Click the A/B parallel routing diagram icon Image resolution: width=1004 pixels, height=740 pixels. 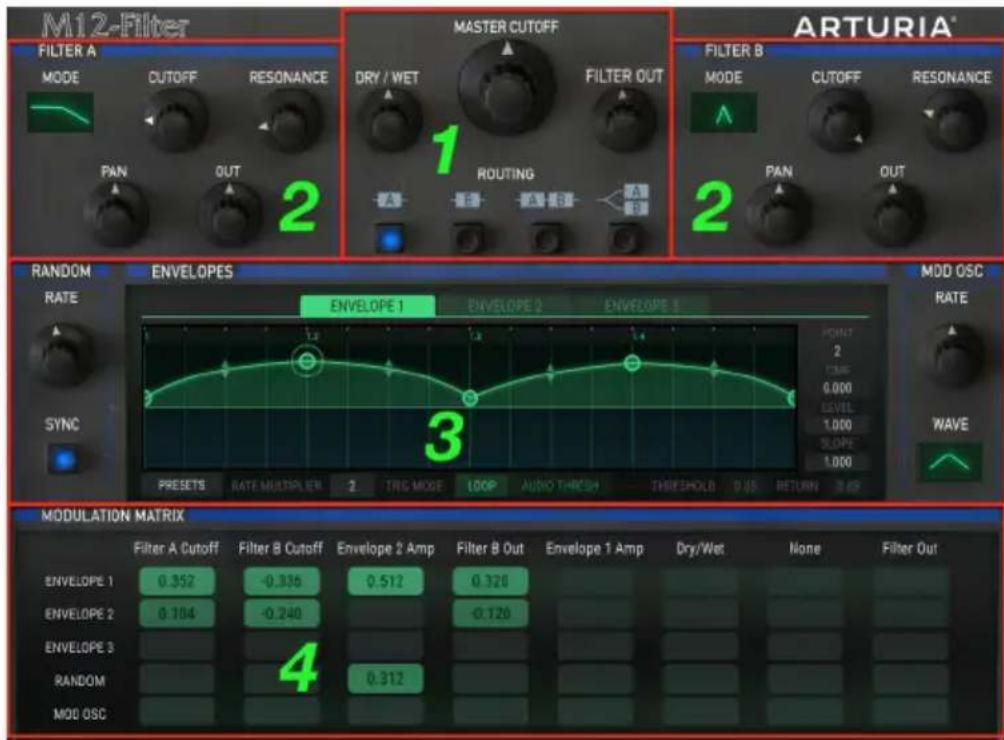[624, 200]
